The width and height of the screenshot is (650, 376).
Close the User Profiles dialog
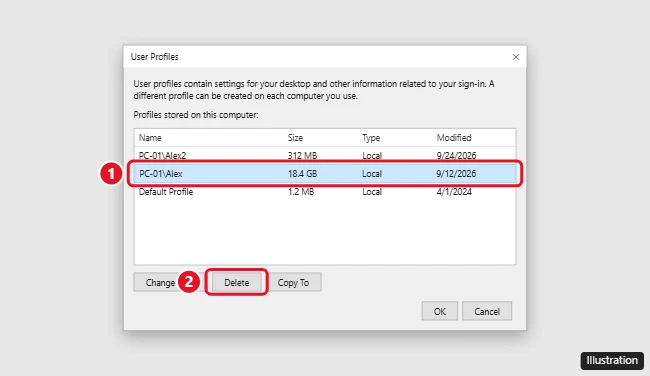point(516,57)
